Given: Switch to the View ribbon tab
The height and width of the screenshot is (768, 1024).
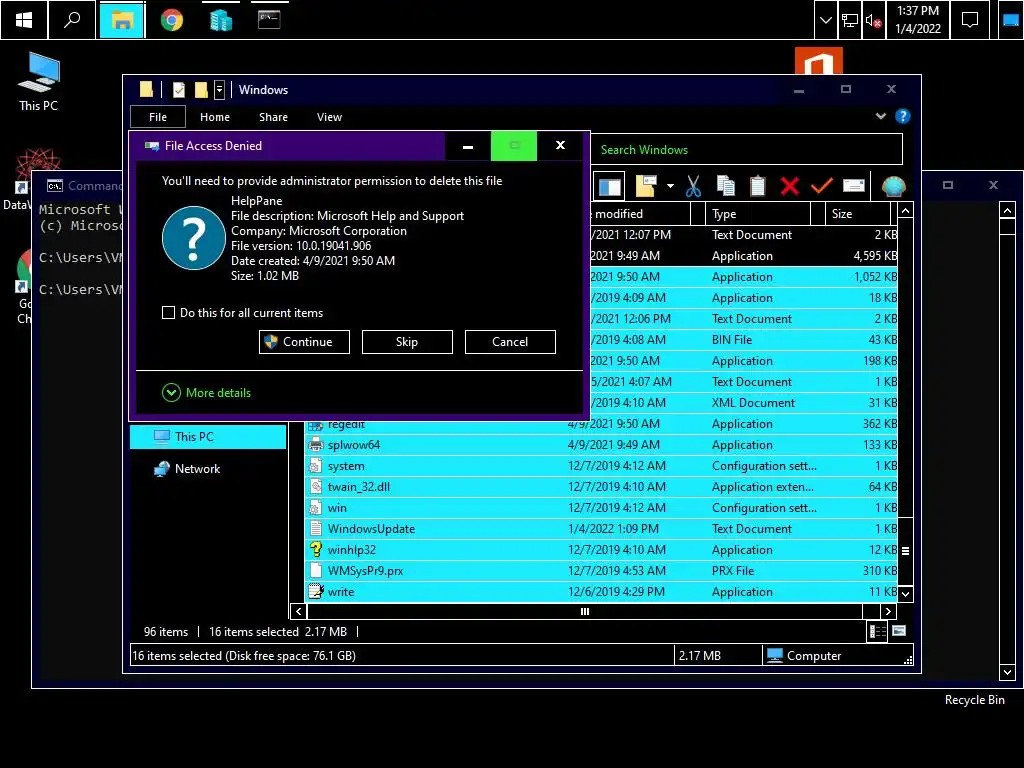Looking at the screenshot, I should point(329,117).
